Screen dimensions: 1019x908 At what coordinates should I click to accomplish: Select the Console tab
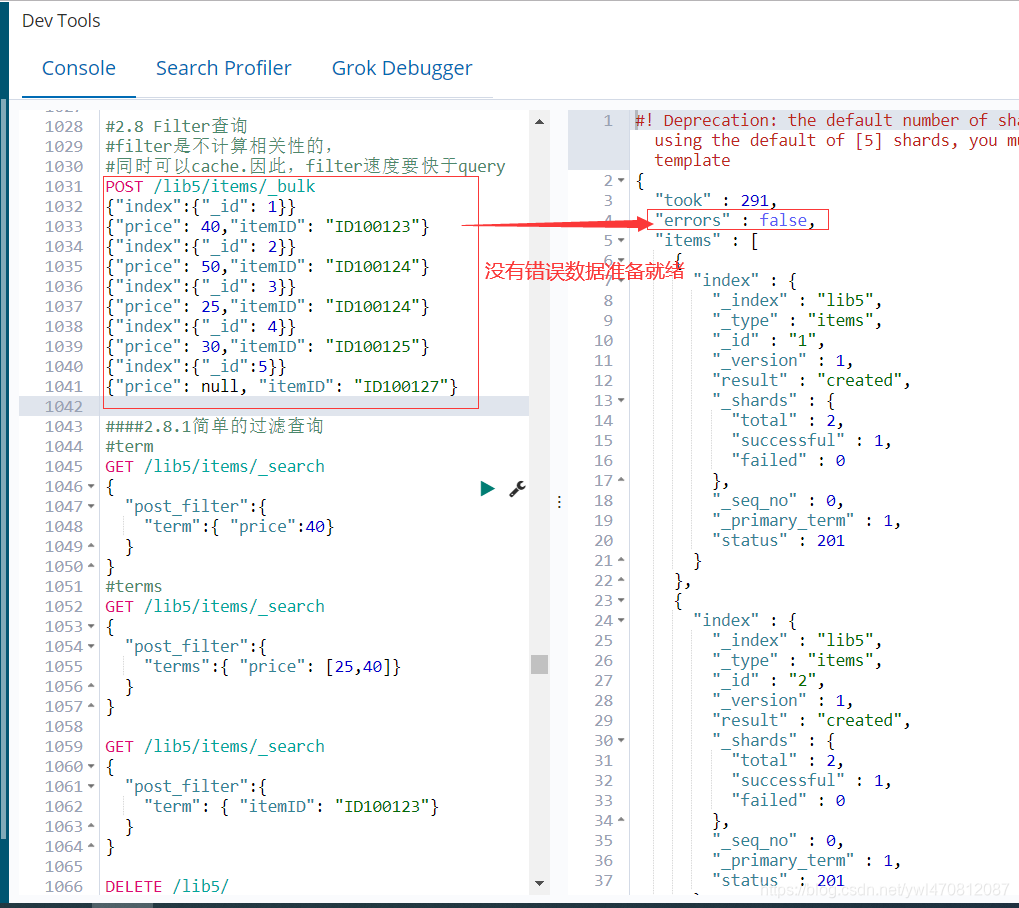(78, 68)
